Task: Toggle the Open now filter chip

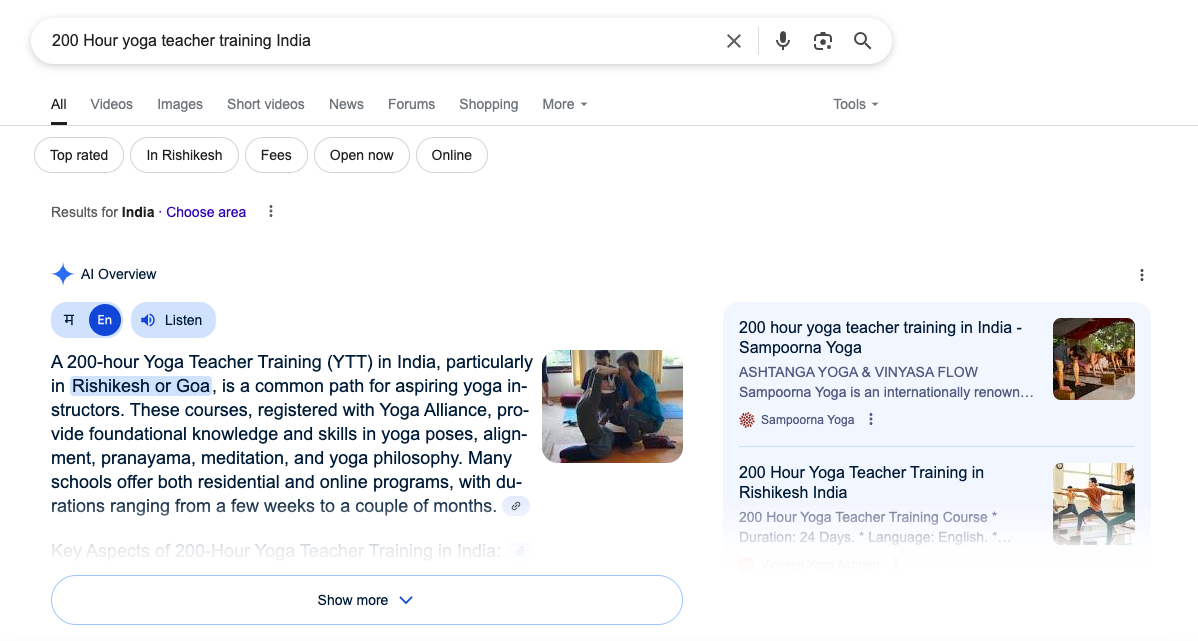Action: pos(361,155)
